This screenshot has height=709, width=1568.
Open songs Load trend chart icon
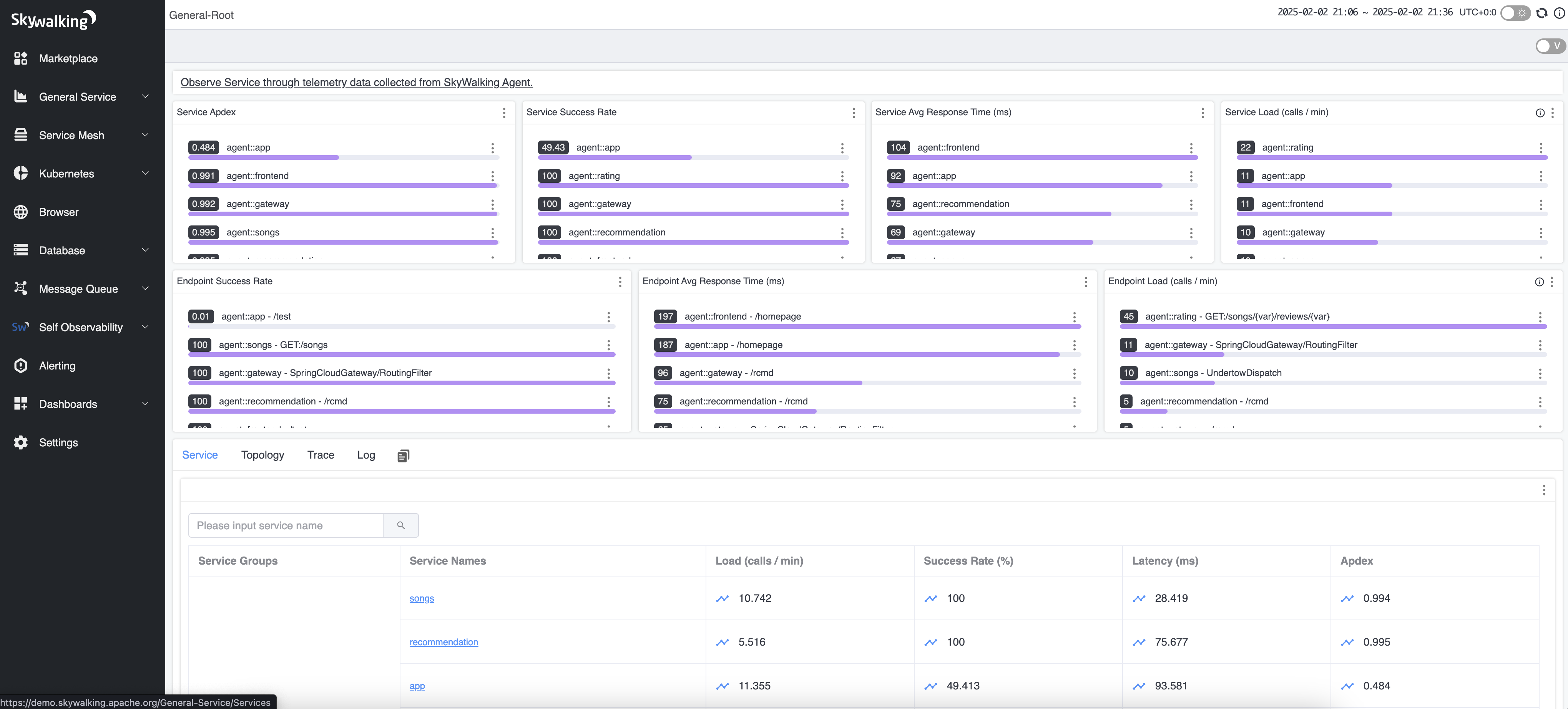point(723,598)
